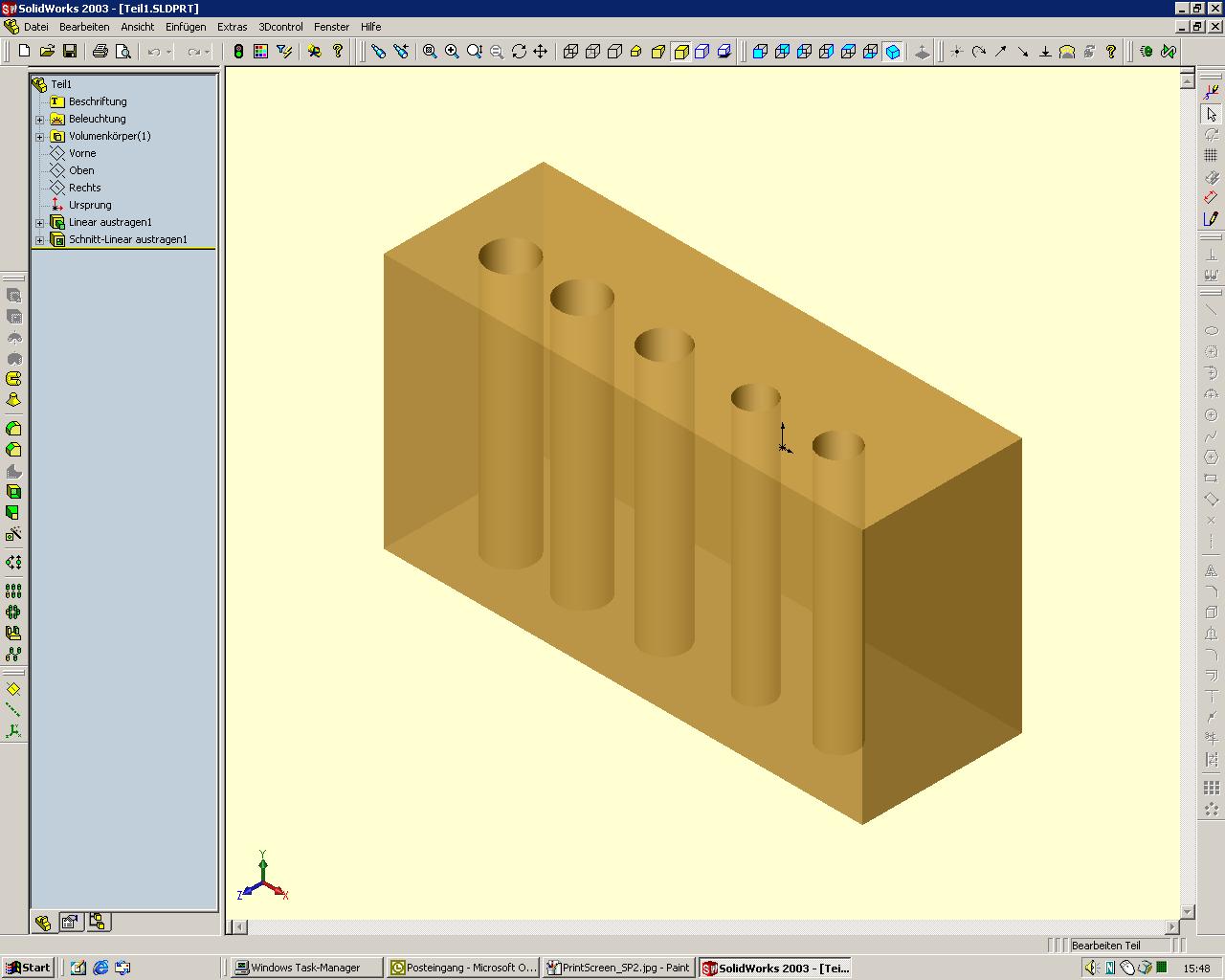Select the Oben plane in tree
Screen dimensions: 1225x980
tap(81, 170)
